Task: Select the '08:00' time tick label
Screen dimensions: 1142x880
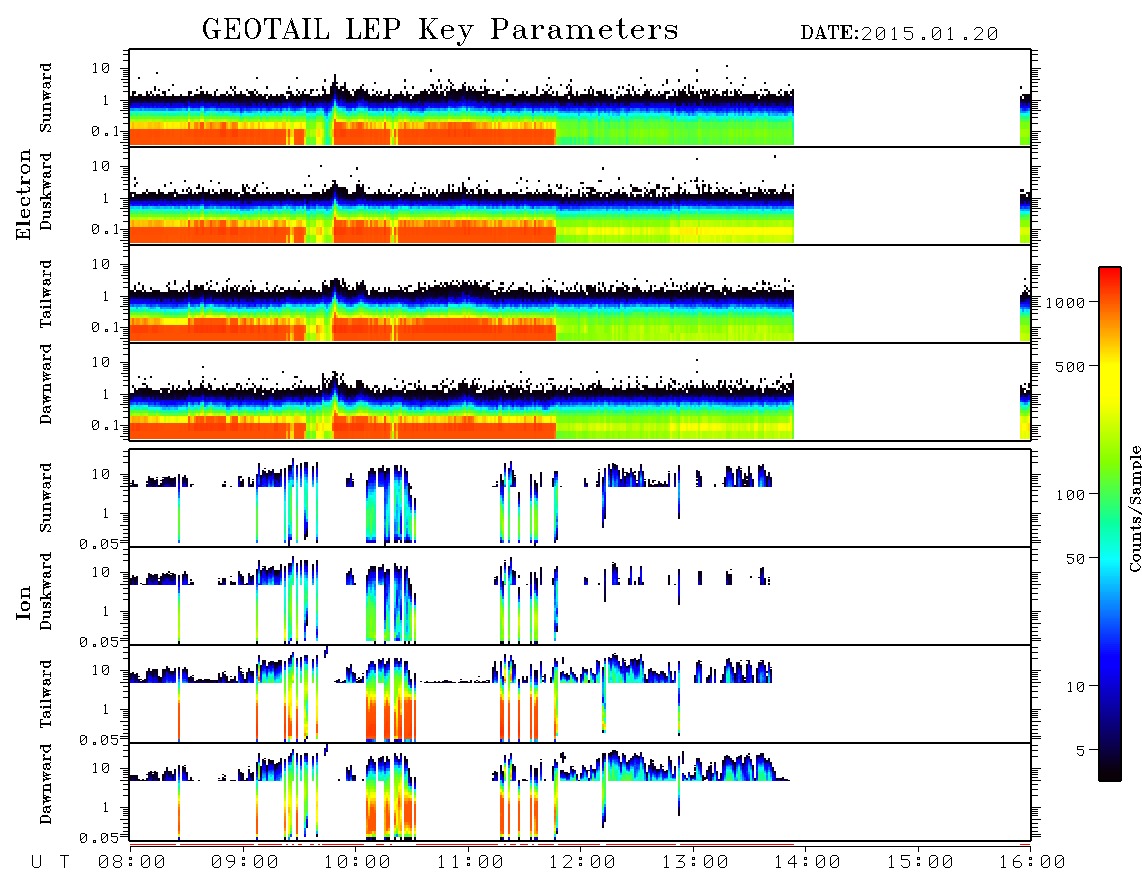Action: (132, 862)
